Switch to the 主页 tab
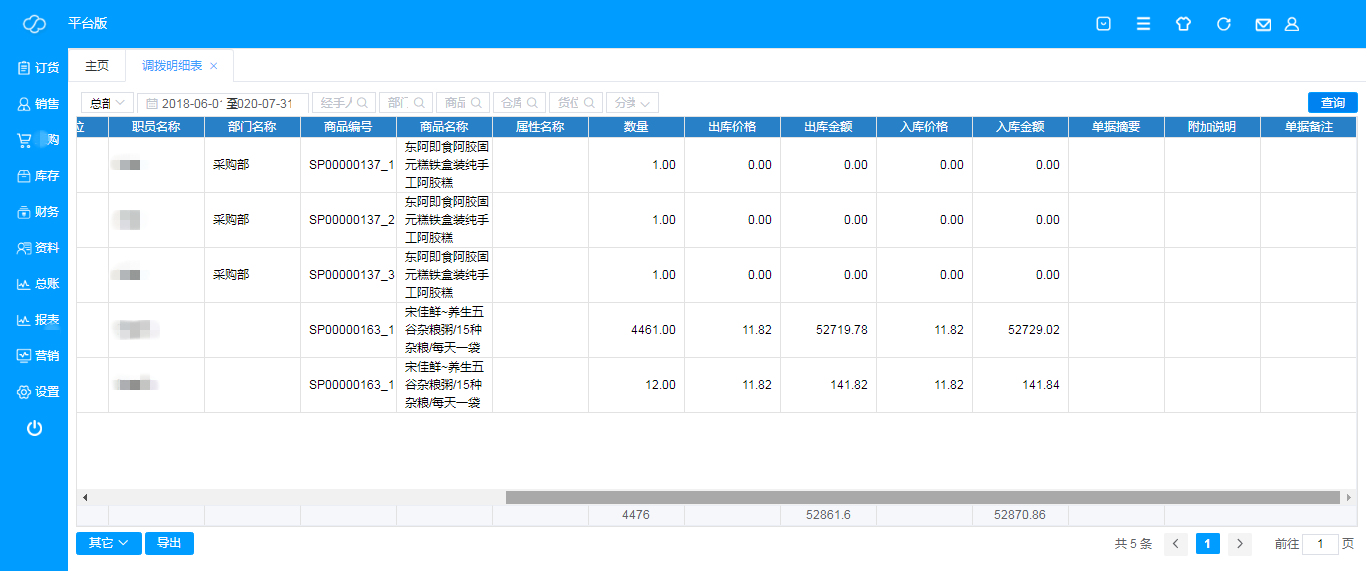 97,66
